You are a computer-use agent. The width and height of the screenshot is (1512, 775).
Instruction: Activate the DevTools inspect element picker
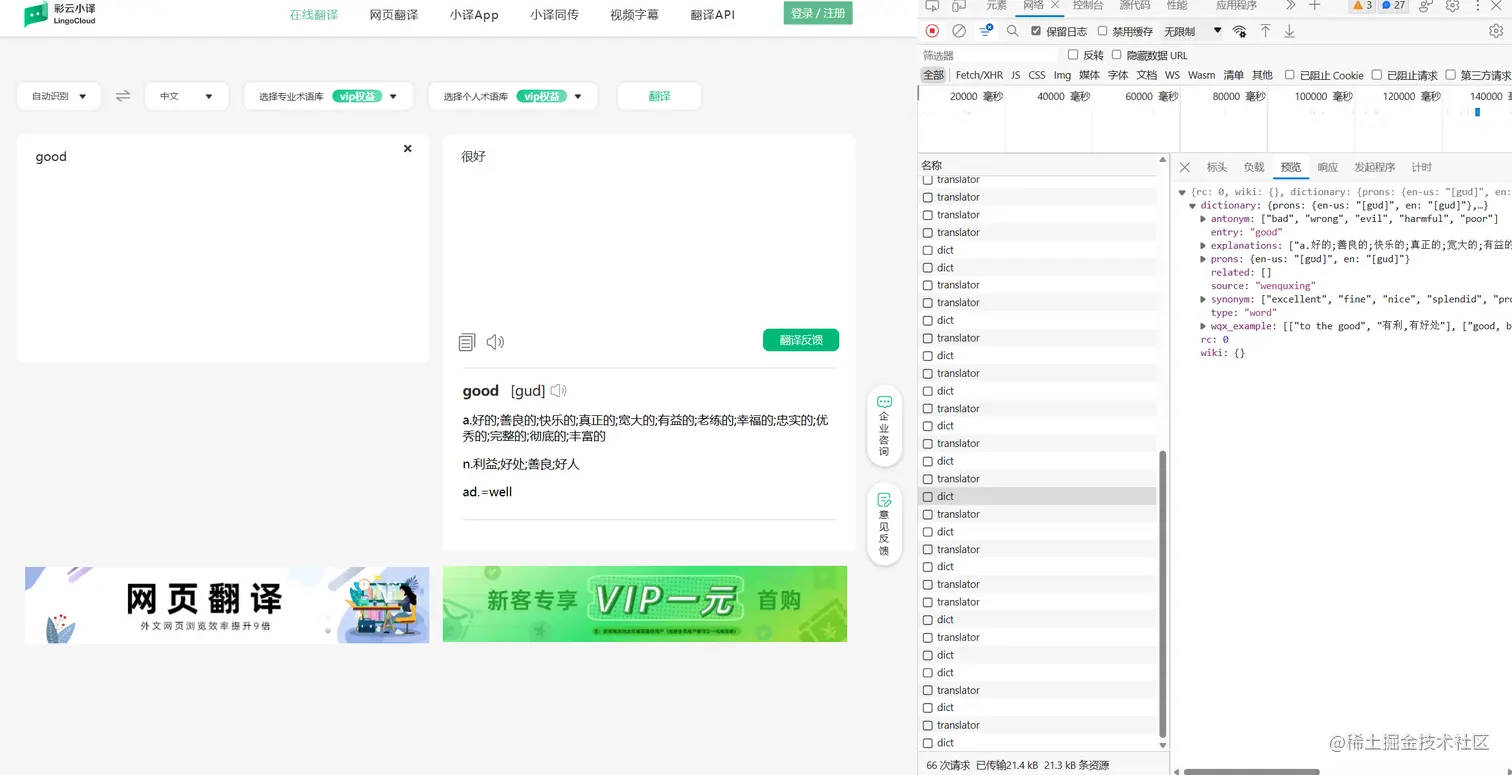click(x=932, y=6)
